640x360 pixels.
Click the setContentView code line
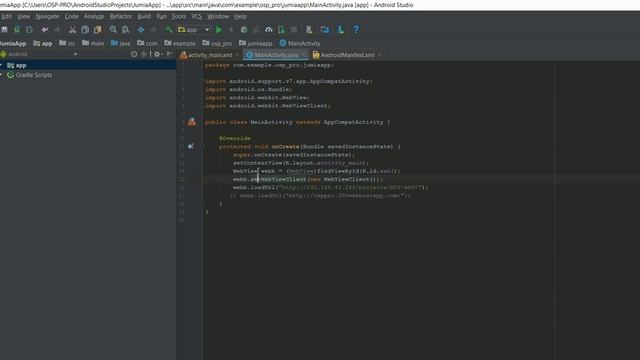[x=301, y=163]
